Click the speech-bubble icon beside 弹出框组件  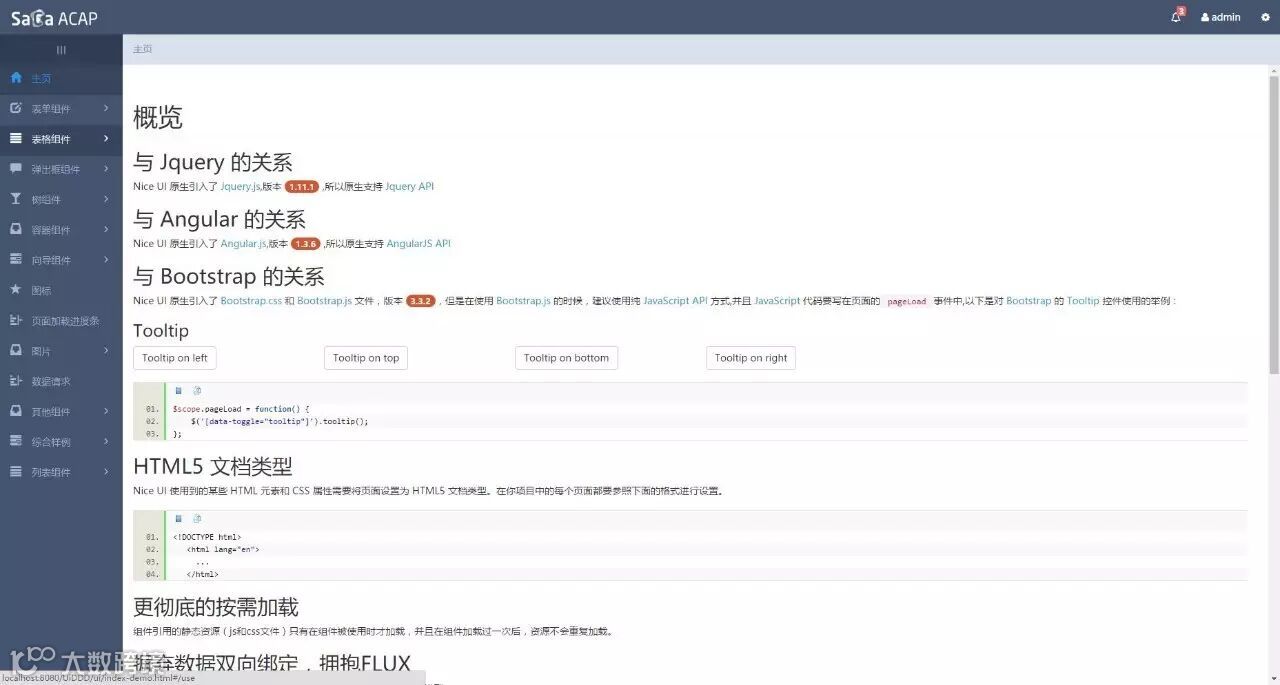[16, 169]
